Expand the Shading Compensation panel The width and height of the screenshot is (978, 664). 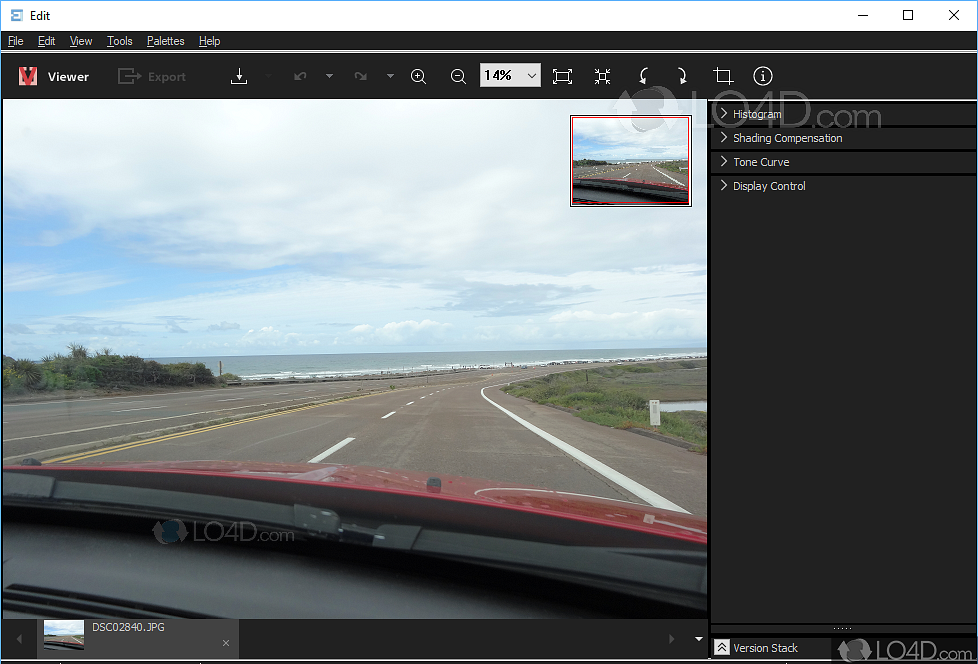tap(787, 138)
